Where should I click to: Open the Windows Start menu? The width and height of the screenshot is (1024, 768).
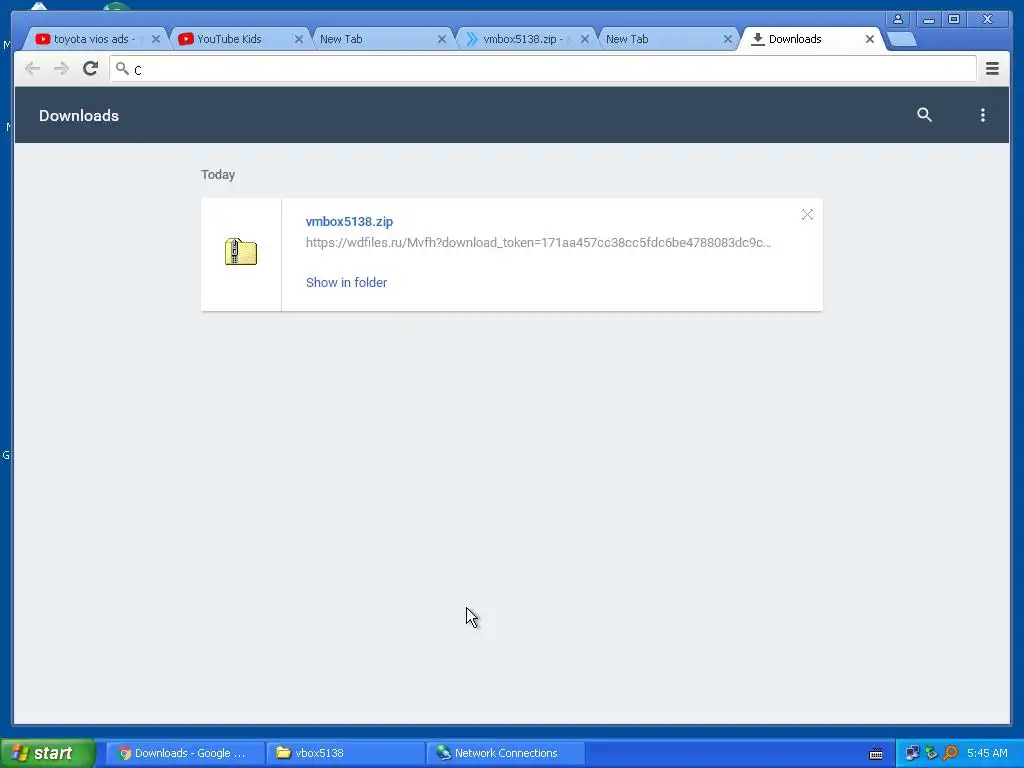(x=47, y=753)
